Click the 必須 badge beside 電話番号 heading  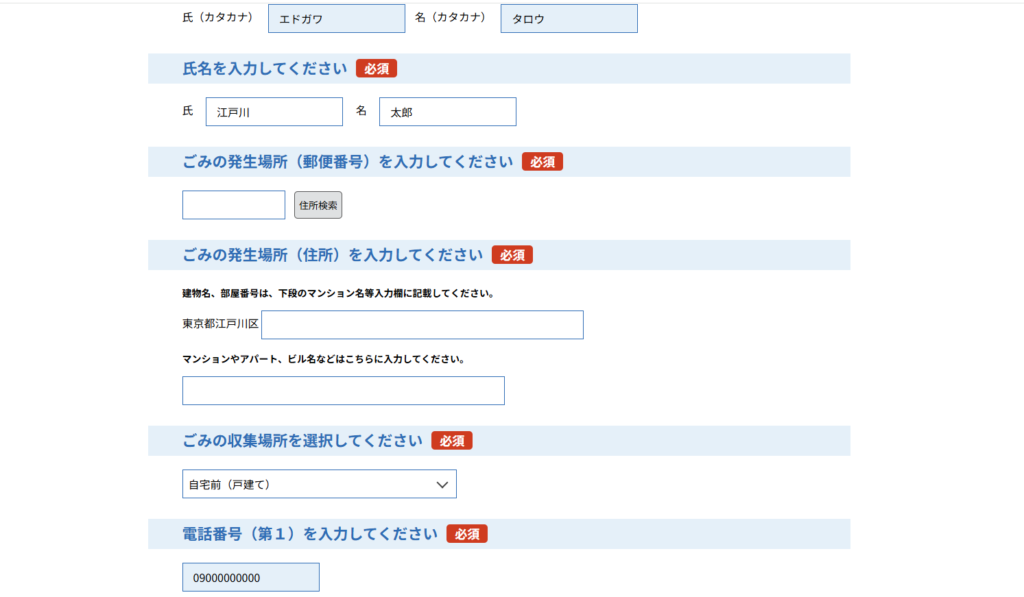(467, 534)
